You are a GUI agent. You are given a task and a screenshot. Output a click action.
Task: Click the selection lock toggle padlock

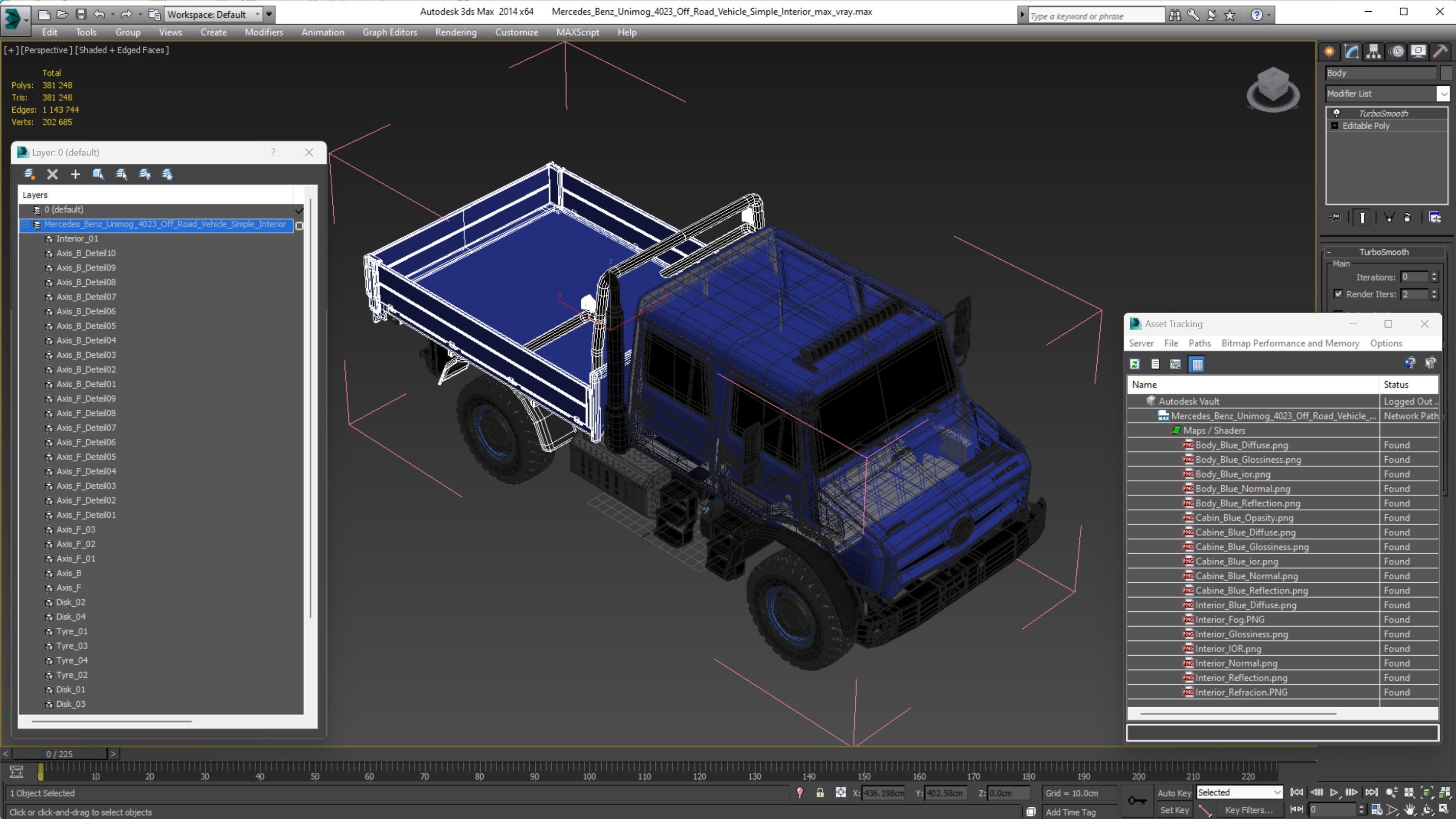[820, 792]
